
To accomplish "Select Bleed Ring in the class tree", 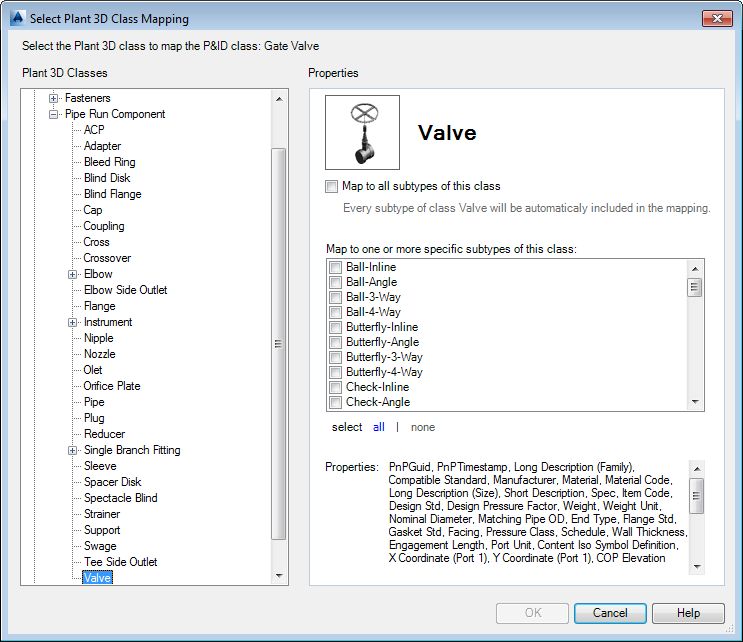I will pyautogui.click(x=109, y=162).
